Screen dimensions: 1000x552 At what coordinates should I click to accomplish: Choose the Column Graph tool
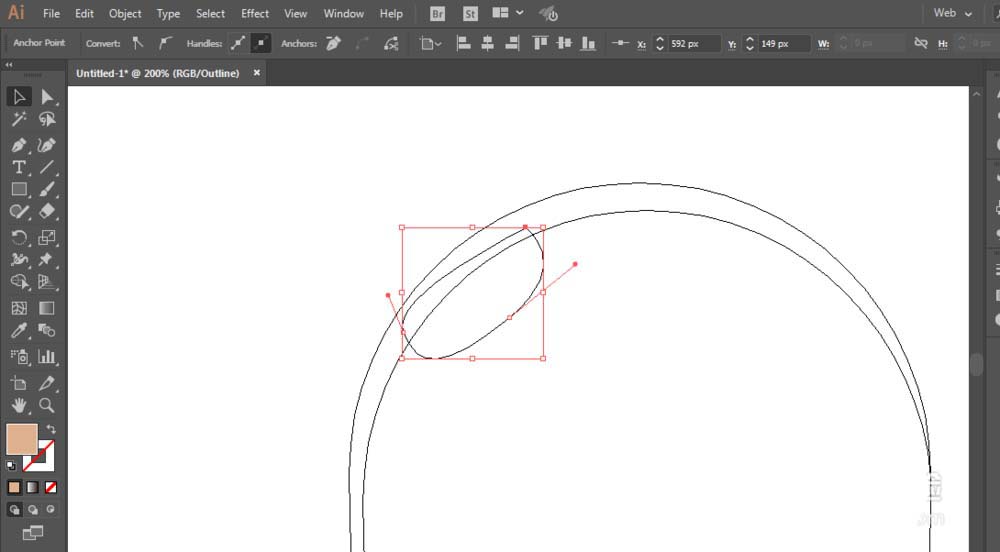[x=47, y=356]
